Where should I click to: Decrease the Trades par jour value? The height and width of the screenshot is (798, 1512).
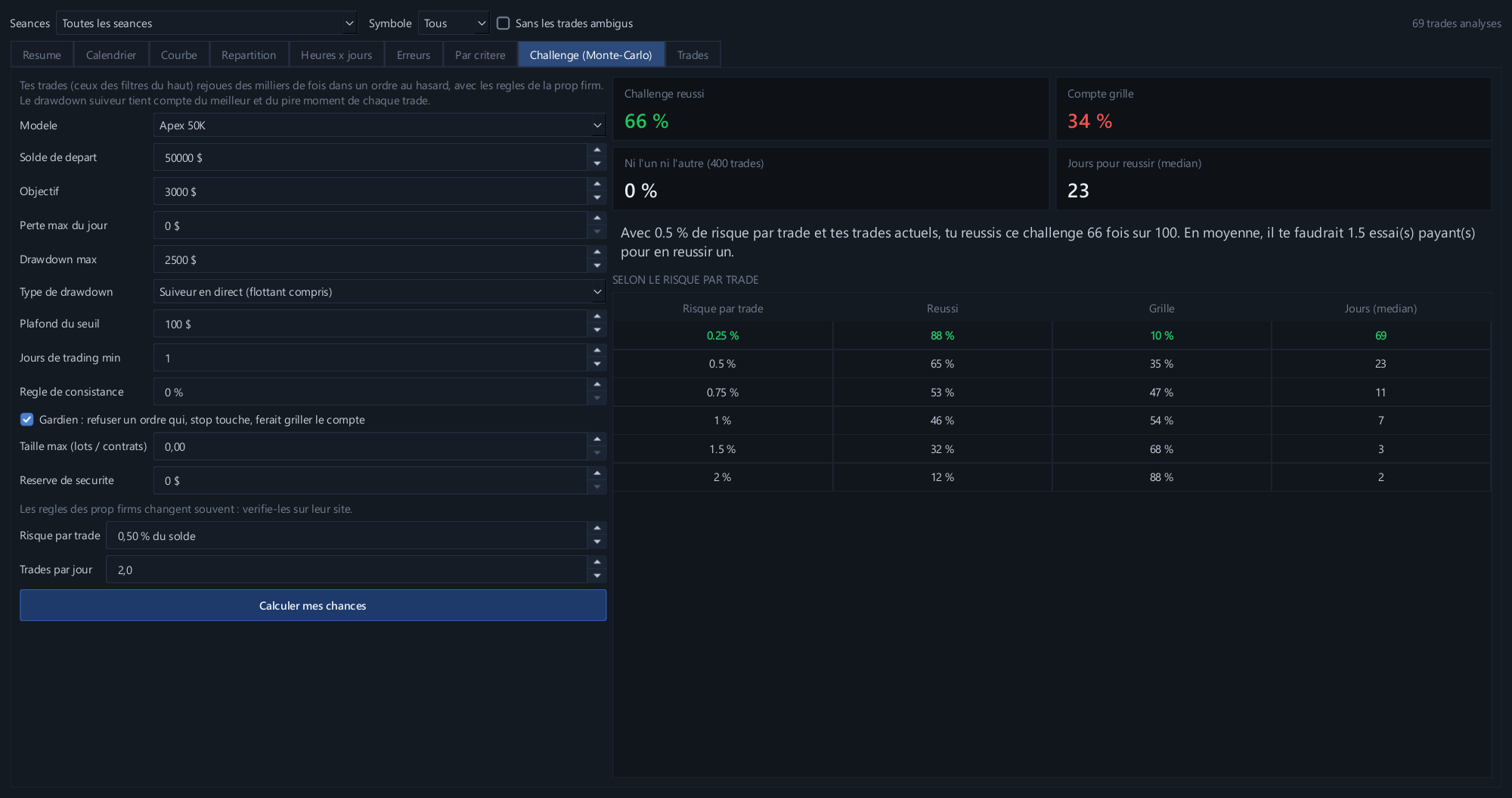point(597,576)
